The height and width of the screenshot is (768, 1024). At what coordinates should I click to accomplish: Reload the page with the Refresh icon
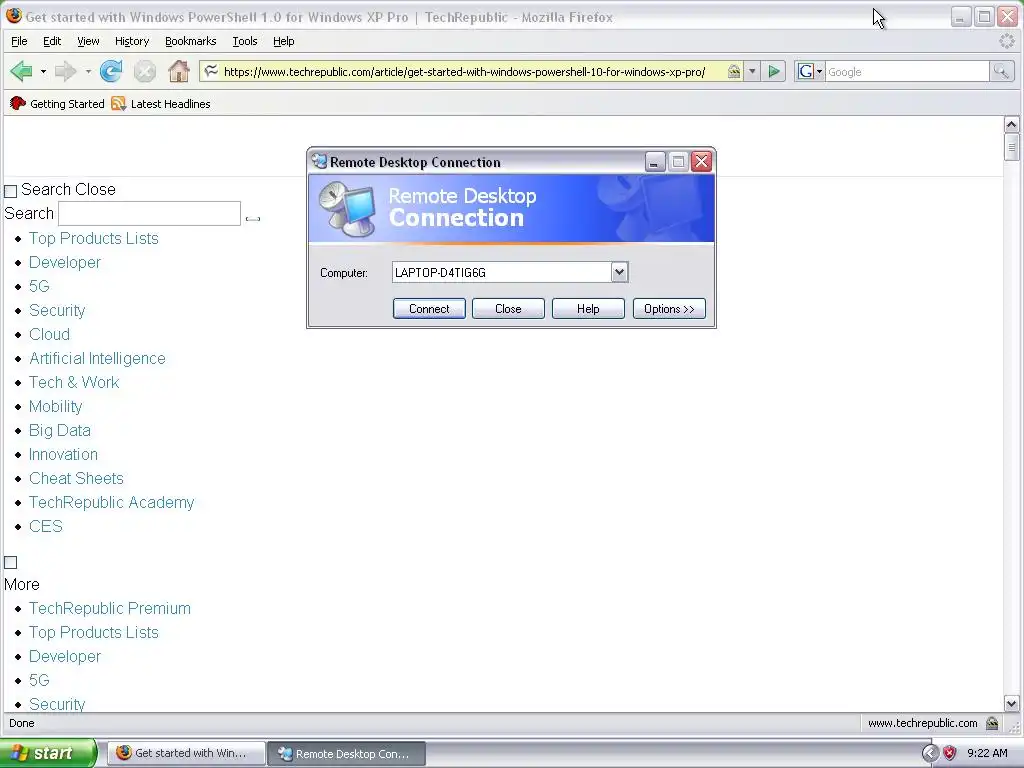pyautogui.click(x=111, y=71)
